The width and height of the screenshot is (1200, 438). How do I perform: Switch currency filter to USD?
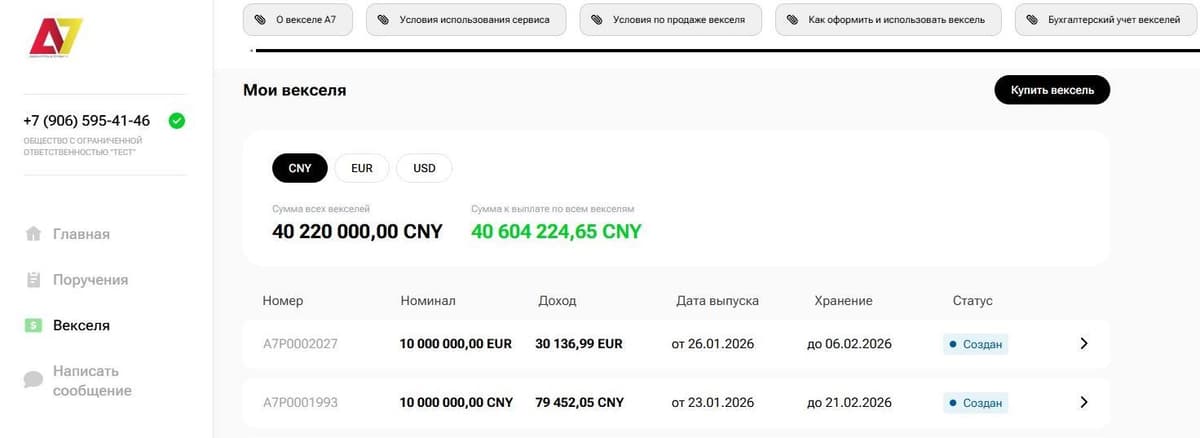coord(424,168)
